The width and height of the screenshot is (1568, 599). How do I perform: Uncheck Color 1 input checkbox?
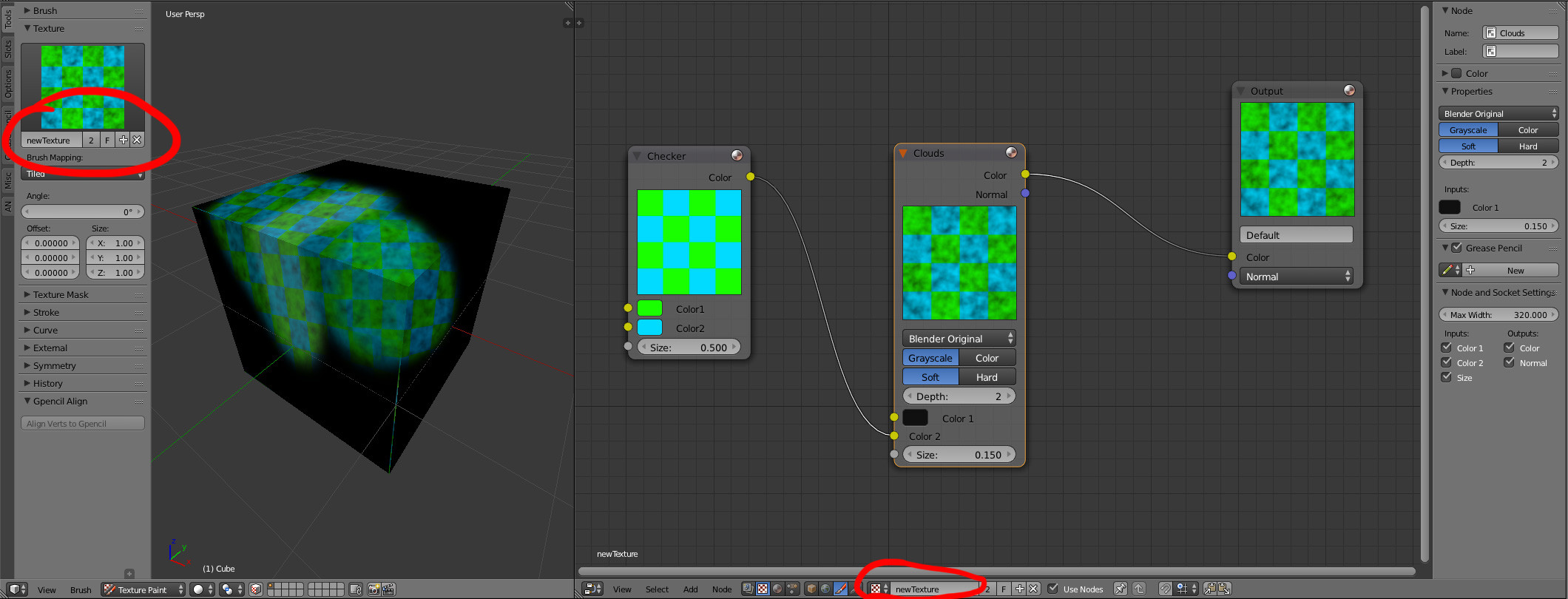(x=1447, y=348)
